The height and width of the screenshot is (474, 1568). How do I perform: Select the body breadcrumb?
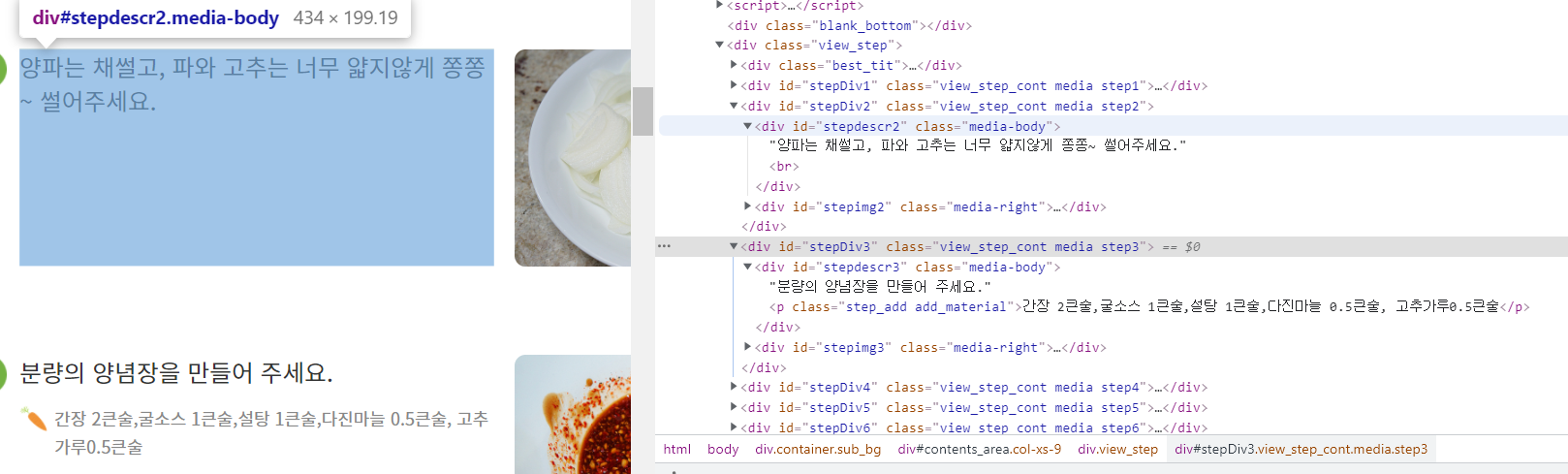(x=723, y=449)
